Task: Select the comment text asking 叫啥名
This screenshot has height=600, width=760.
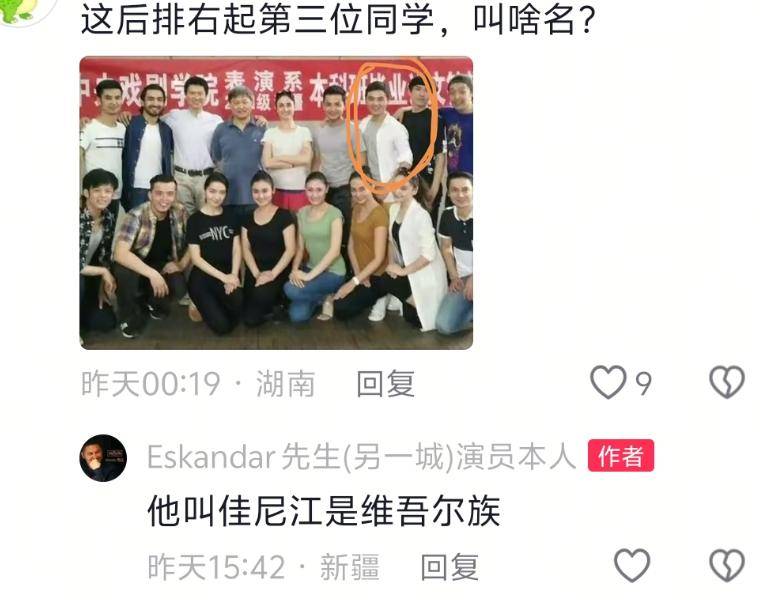Action: [x=338, y=20]
